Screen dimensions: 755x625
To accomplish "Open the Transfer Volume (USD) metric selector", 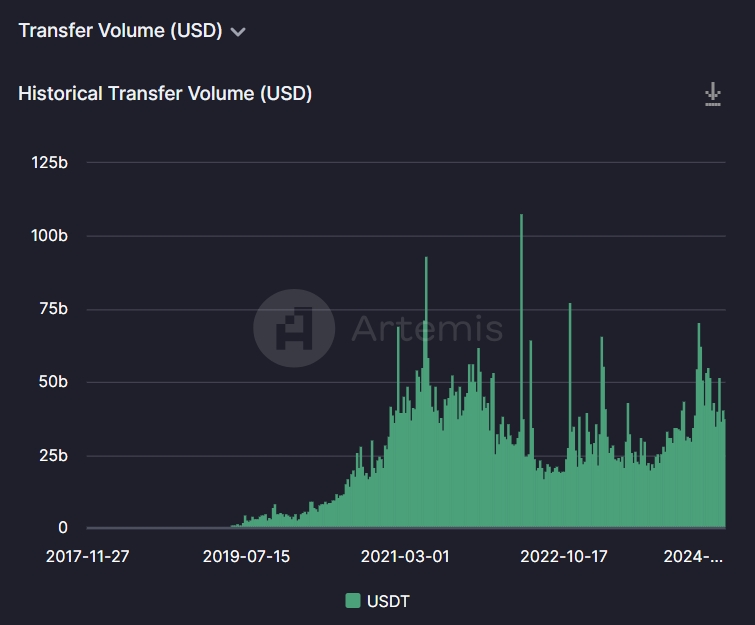I will 132,31.
